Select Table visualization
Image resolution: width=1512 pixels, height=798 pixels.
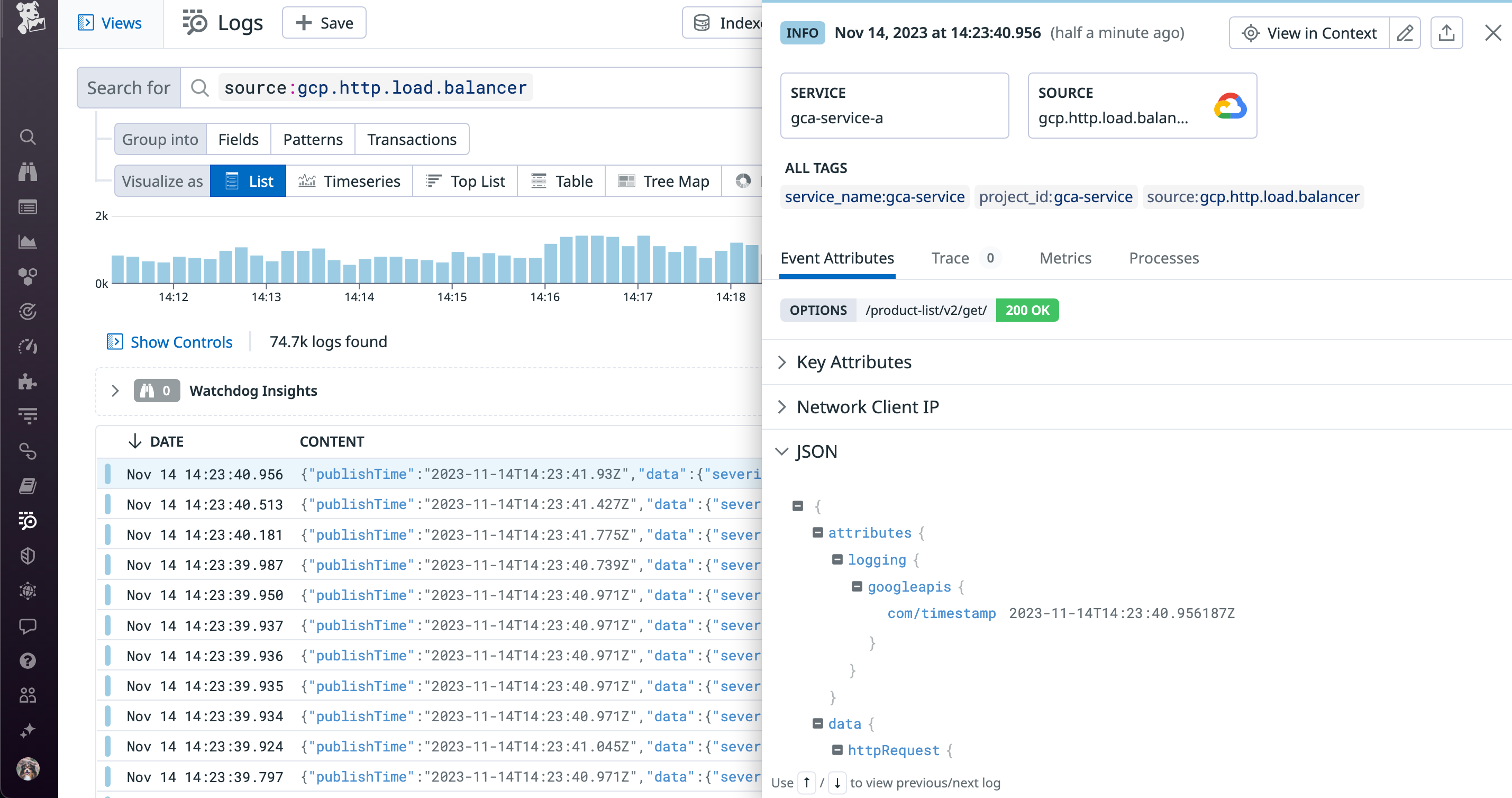point(562,181)
